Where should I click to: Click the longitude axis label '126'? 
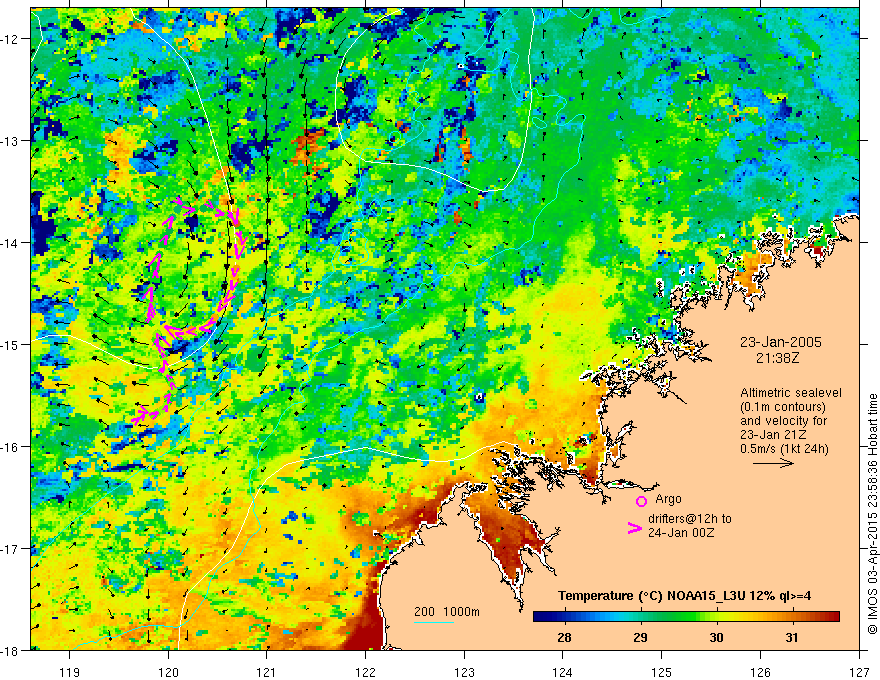[x=760, y=673]
